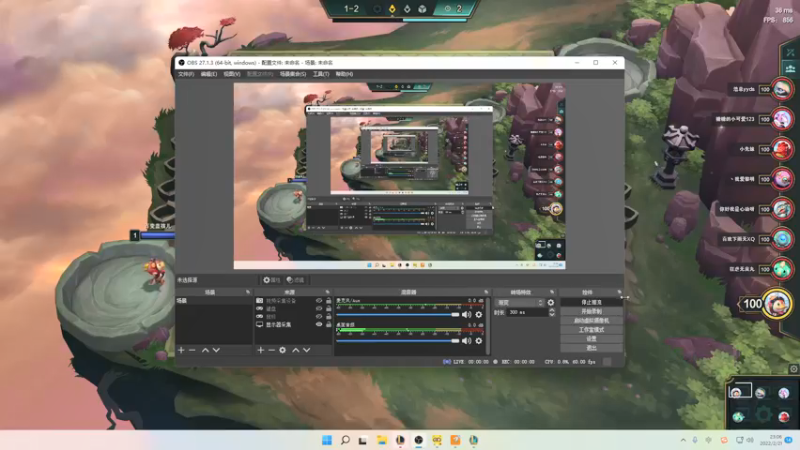Remove the selected scene with the minus icon
This screenshot has height=450, width=800.
[x=192, y=350]
